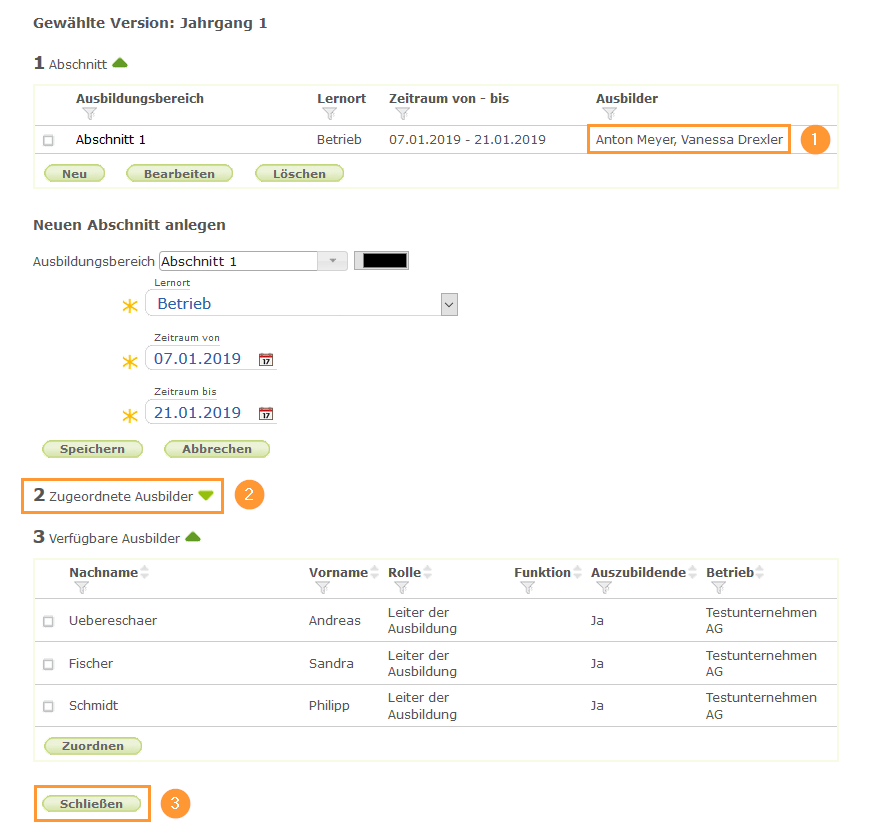Click the filter icon under Nachname column

point(82,588)
